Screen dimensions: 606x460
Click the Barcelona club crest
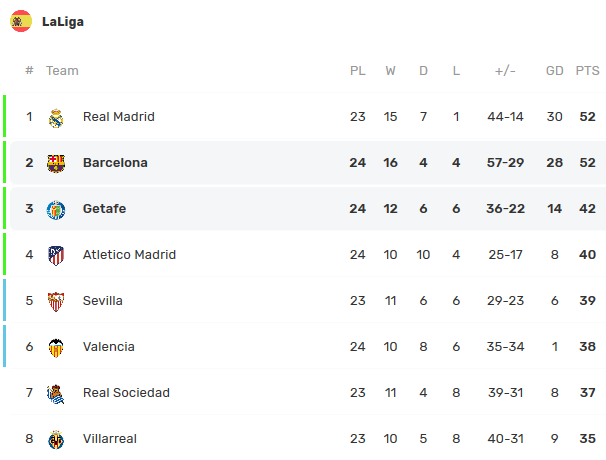coord(56,163)
